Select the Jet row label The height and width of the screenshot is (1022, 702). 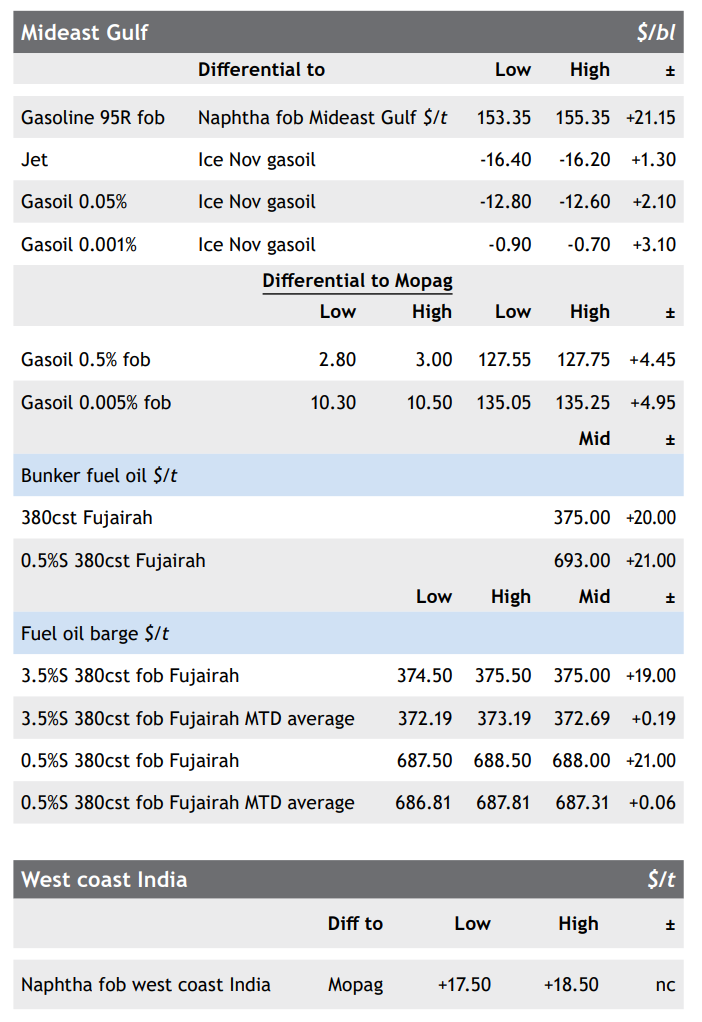pyautogui.click(x=34, y=159)
